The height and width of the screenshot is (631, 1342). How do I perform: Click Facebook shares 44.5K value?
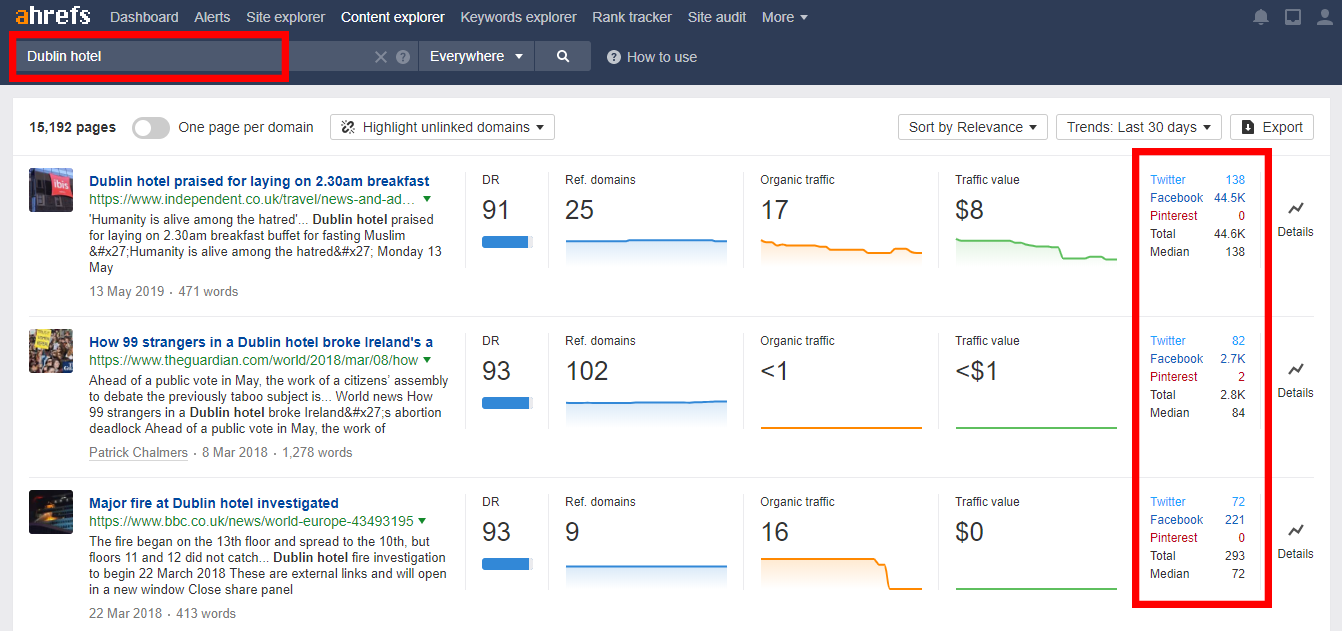pyautogui.click(x=1230, y=198)
